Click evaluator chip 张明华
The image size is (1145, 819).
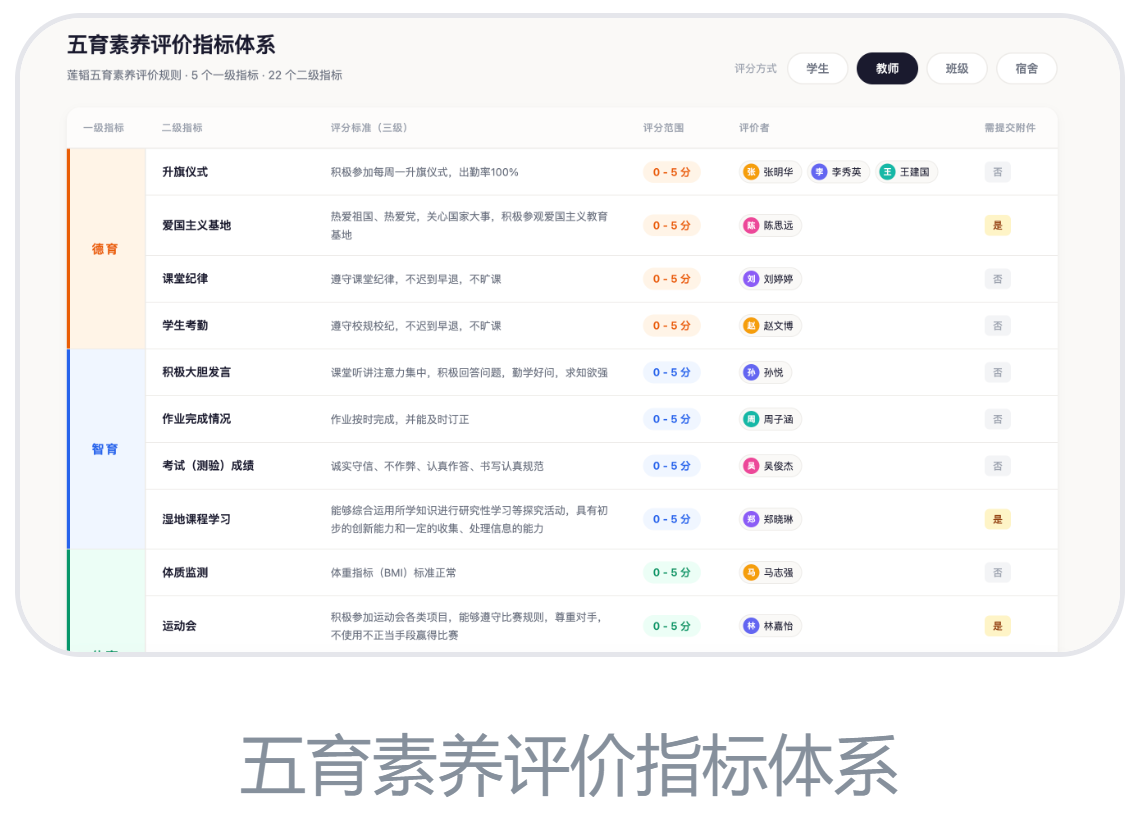(770, 172)
